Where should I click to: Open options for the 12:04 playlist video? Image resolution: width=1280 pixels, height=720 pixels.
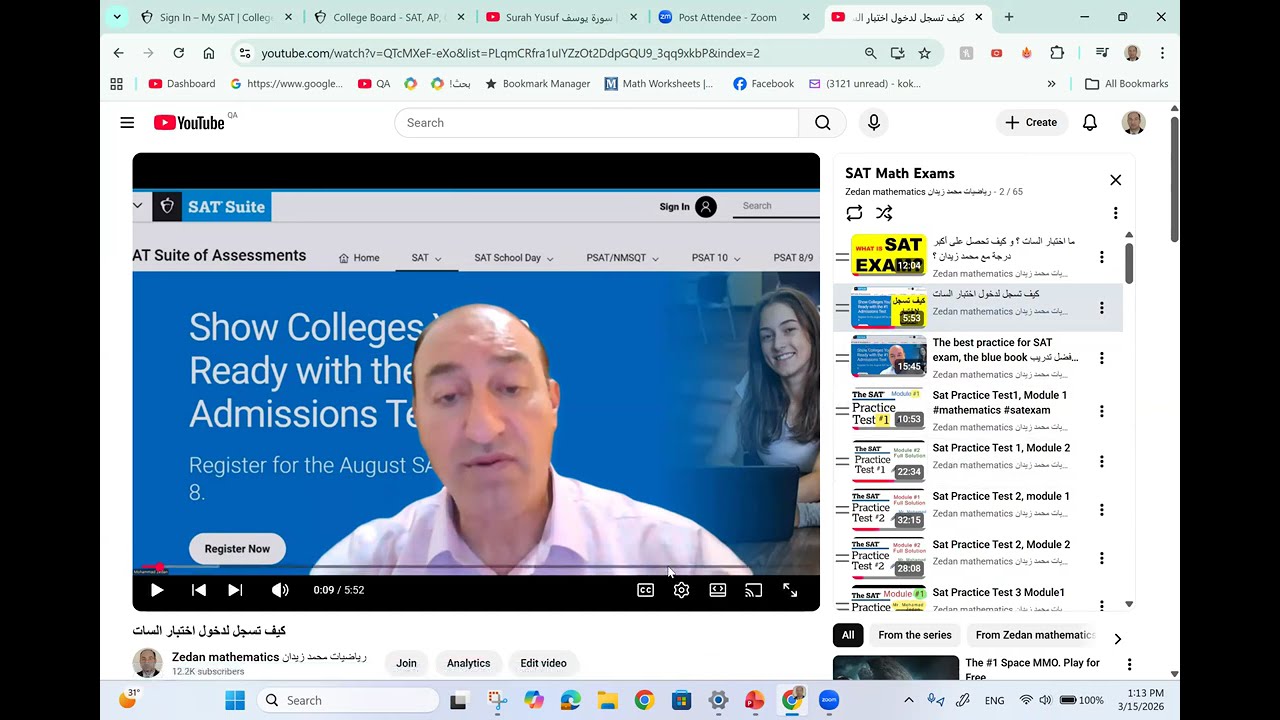[x=1102, y=257]
